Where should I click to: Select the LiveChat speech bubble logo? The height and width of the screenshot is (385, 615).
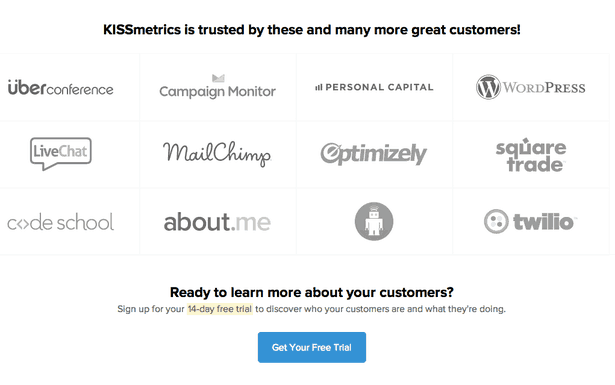(61, 154)
